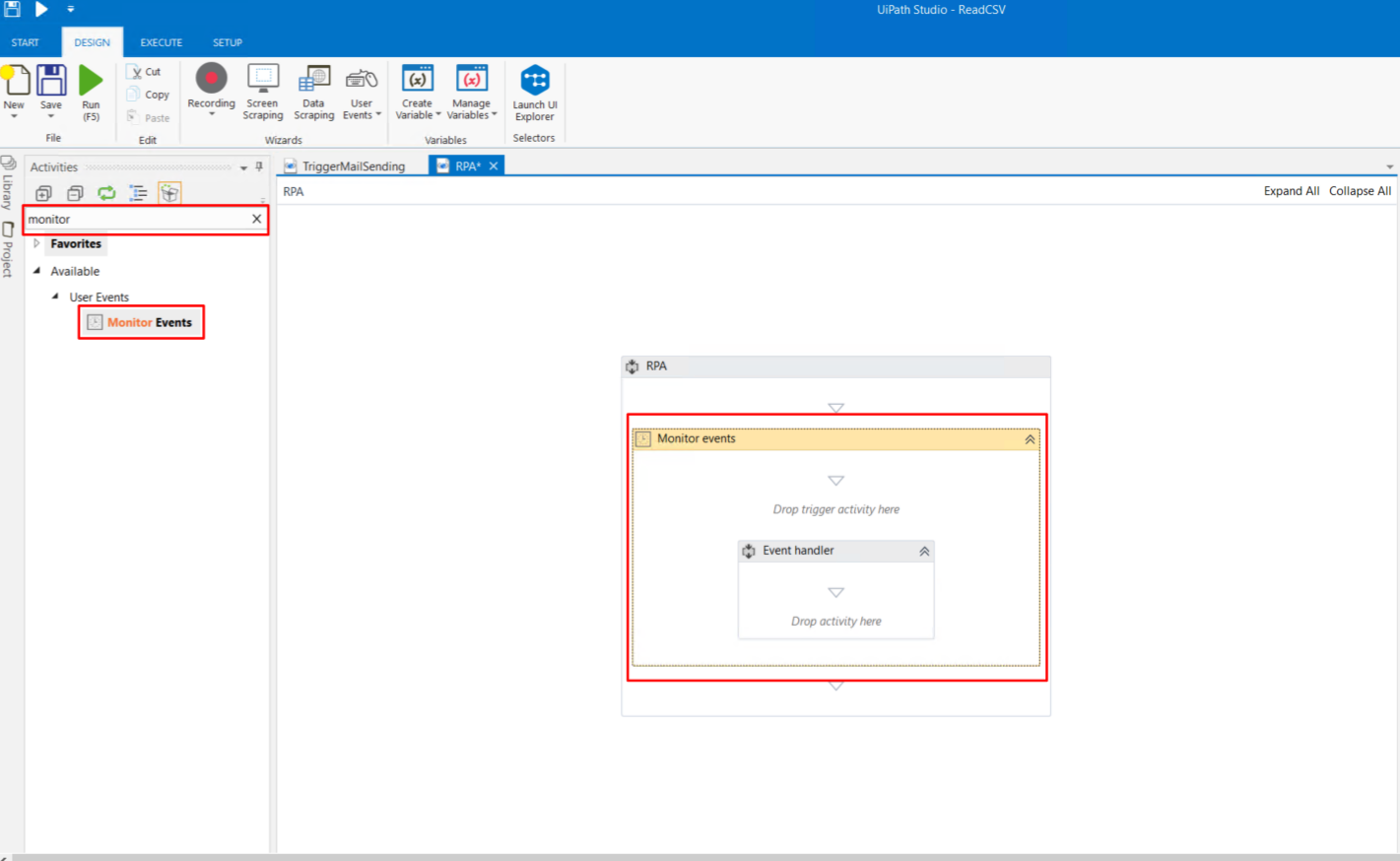The width and height of the screenshot is (1400, 861).
Task: Click the RPA sequence icon on canvas
Action: point(633,366)
